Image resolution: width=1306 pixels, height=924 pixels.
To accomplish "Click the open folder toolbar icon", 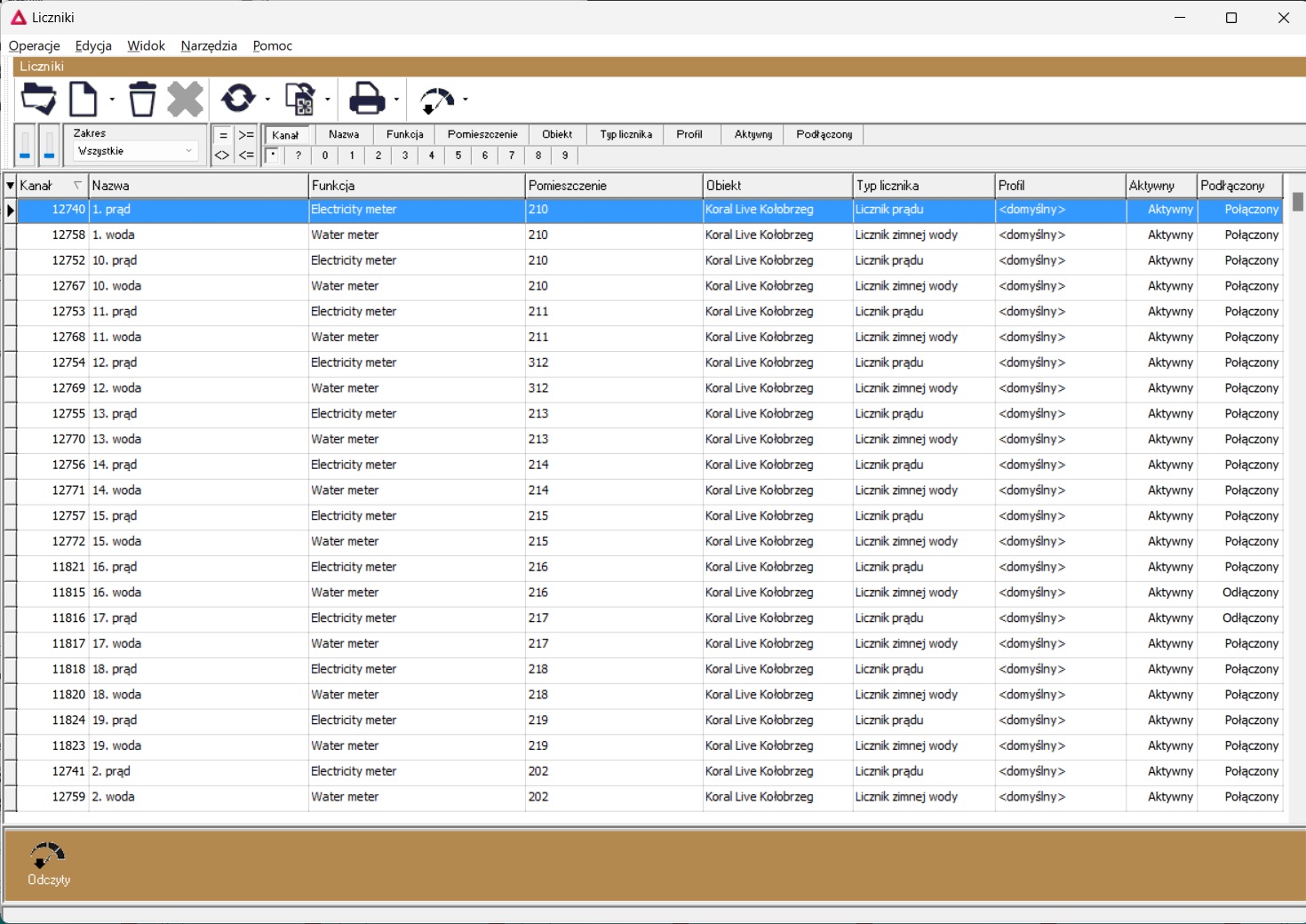I will pyautogui.click(x=38, y=99).
